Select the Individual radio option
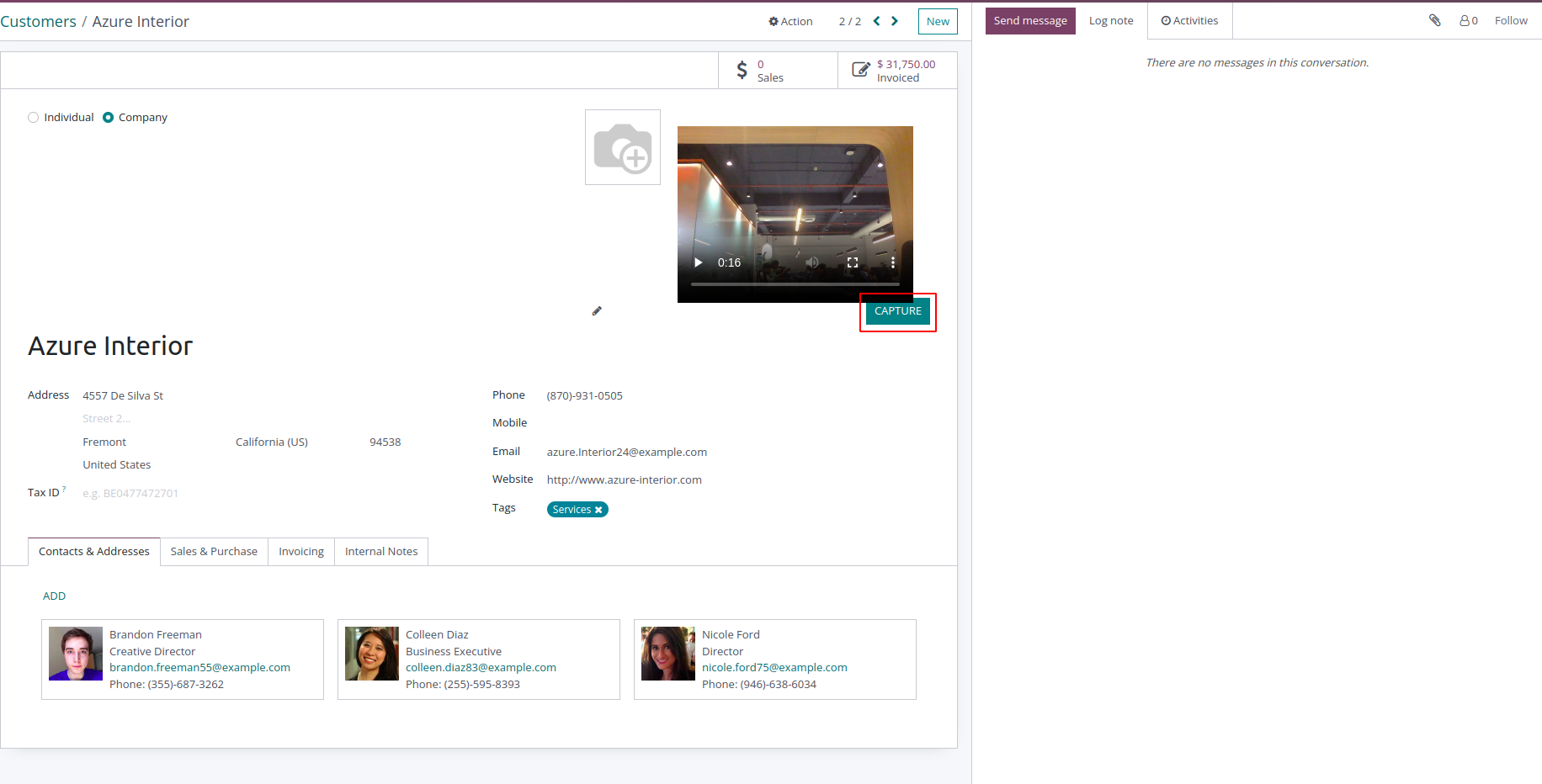The width and height of the screenshot is (1542, 784). tap(34, 118)
